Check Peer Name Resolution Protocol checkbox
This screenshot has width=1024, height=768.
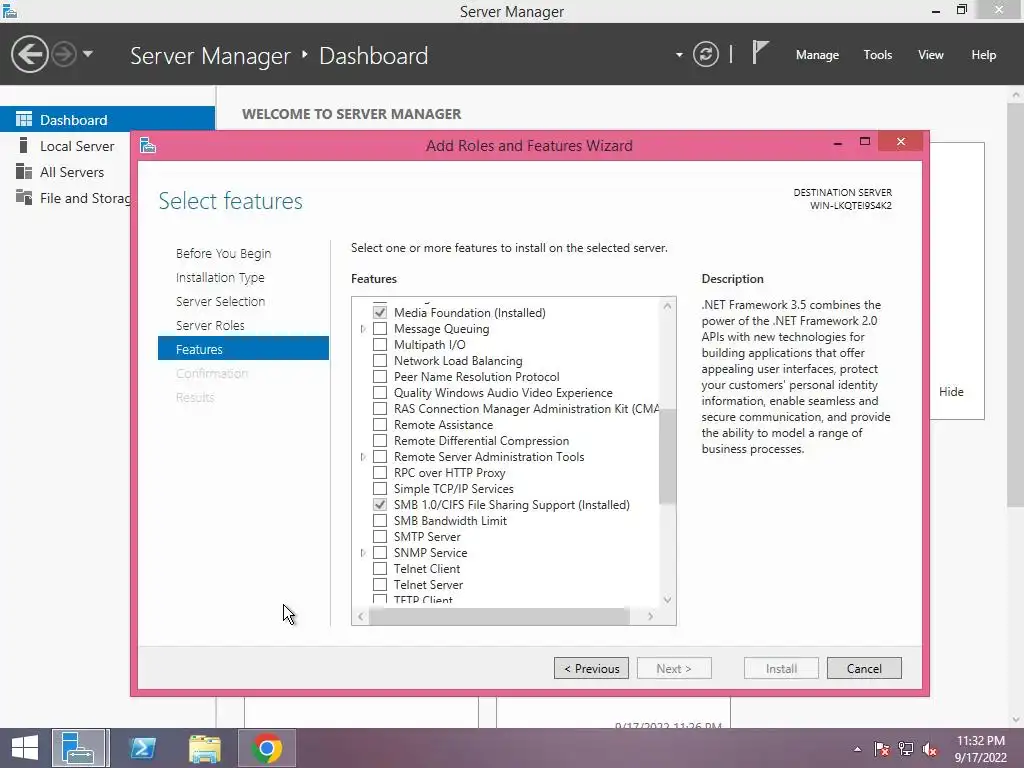379,377
